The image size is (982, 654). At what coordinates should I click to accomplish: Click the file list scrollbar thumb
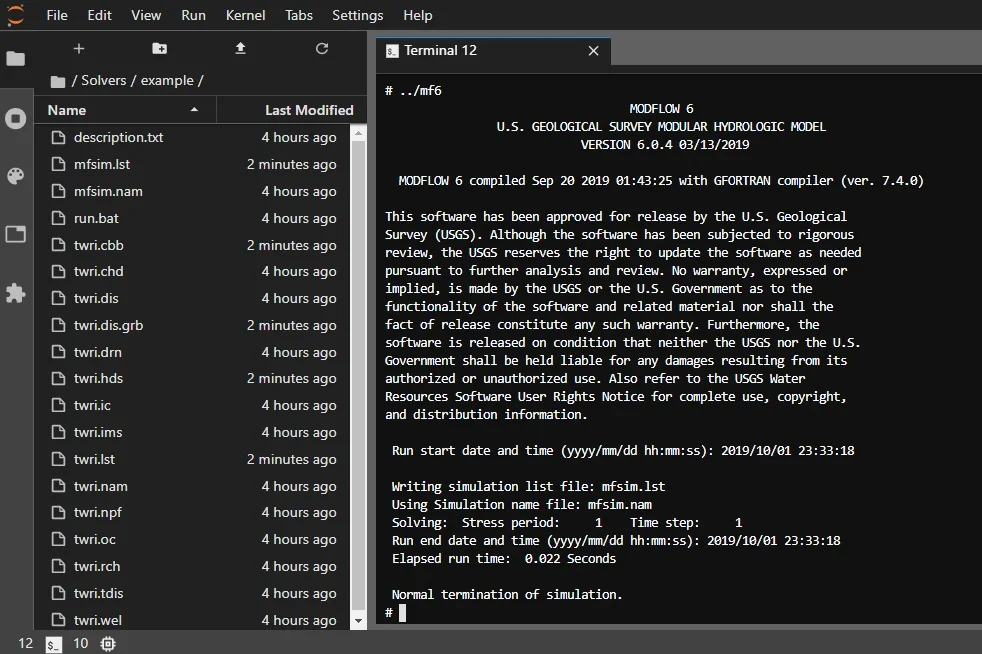click(x=358, y=375)
